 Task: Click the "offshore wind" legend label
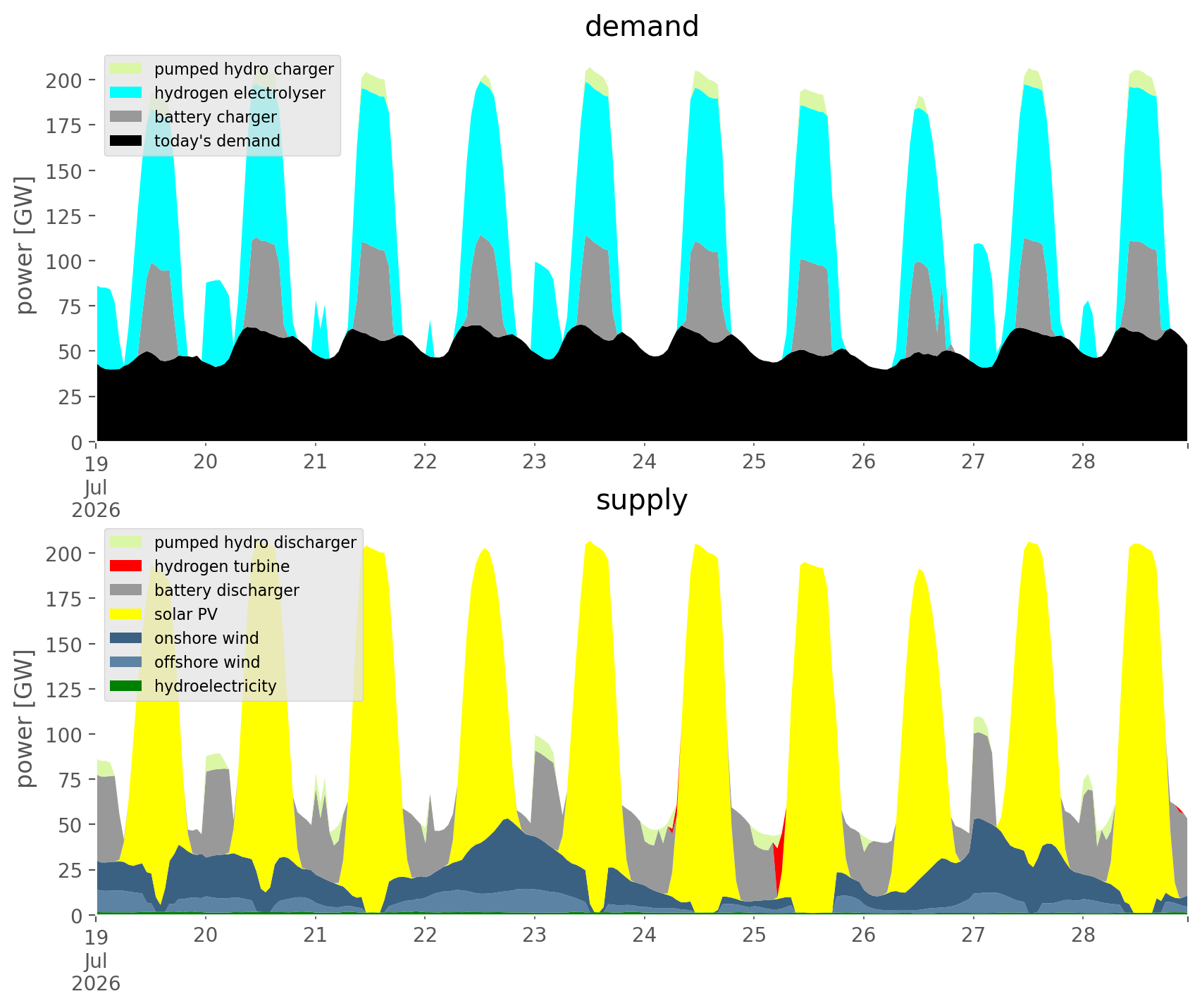click(x=207, y=662)
